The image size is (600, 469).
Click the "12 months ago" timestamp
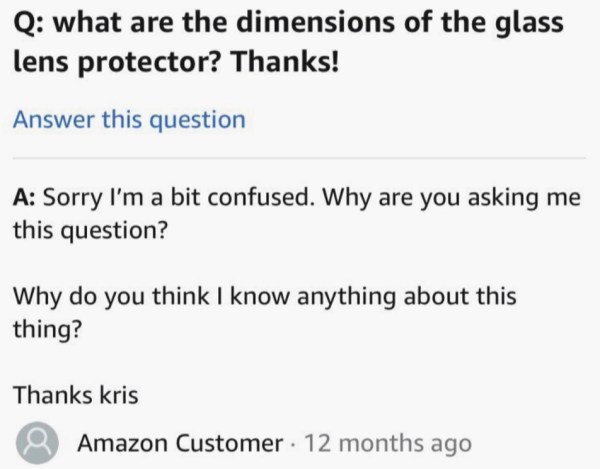click(387, 442)
